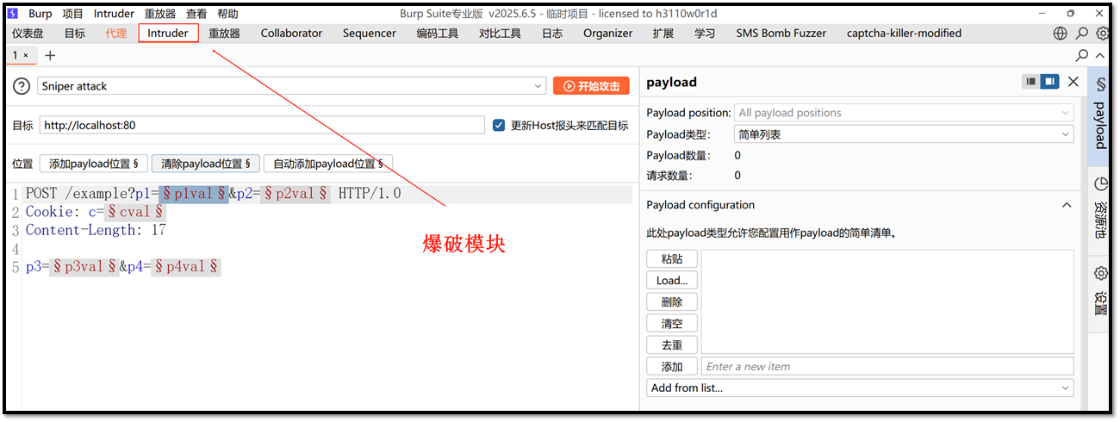This screenshot has height=422, width=1120.
Task: Open the 项目 menu
Action: 73,14
